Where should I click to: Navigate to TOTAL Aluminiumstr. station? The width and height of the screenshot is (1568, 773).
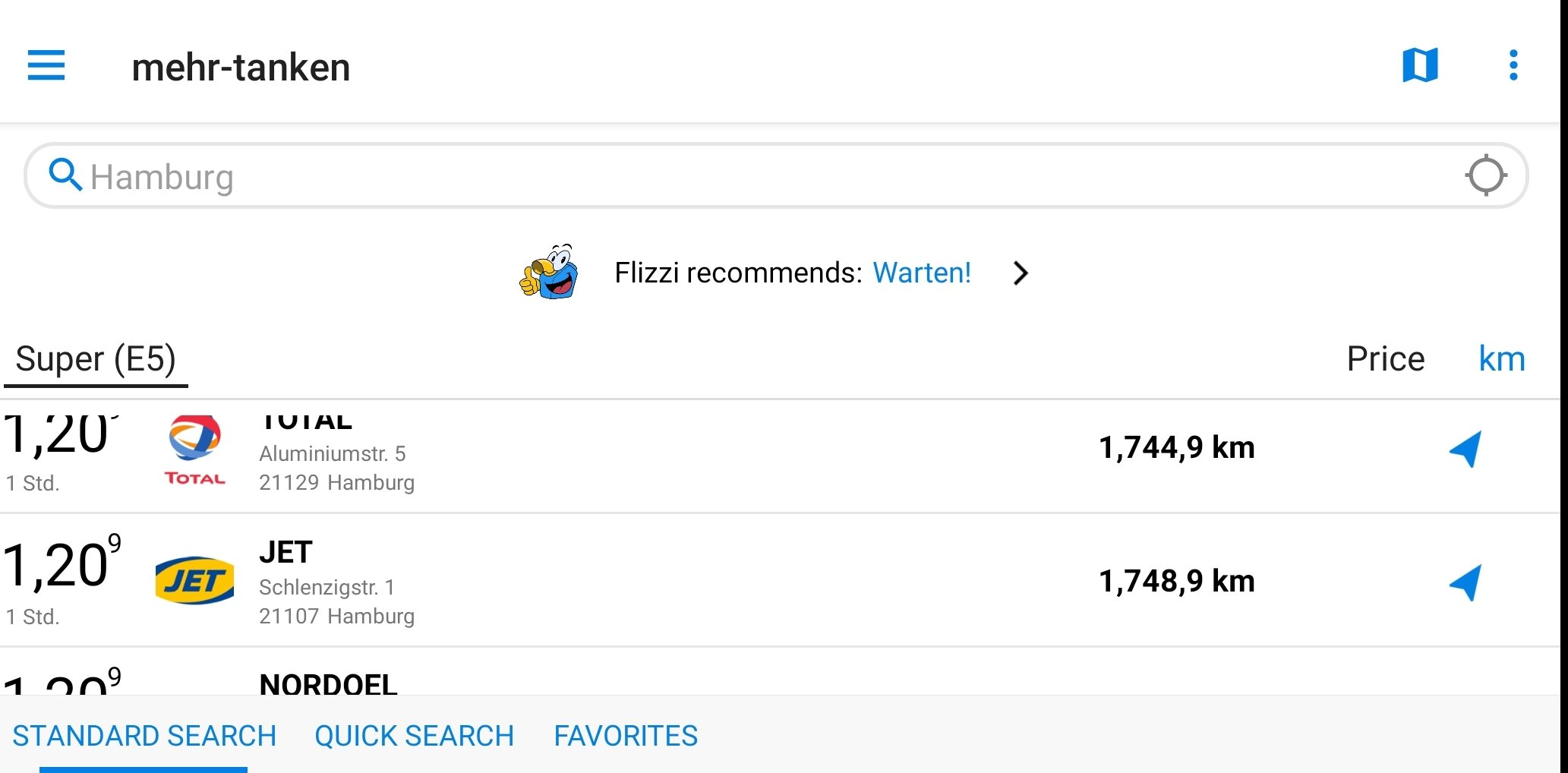click(x=1465, y=449)
